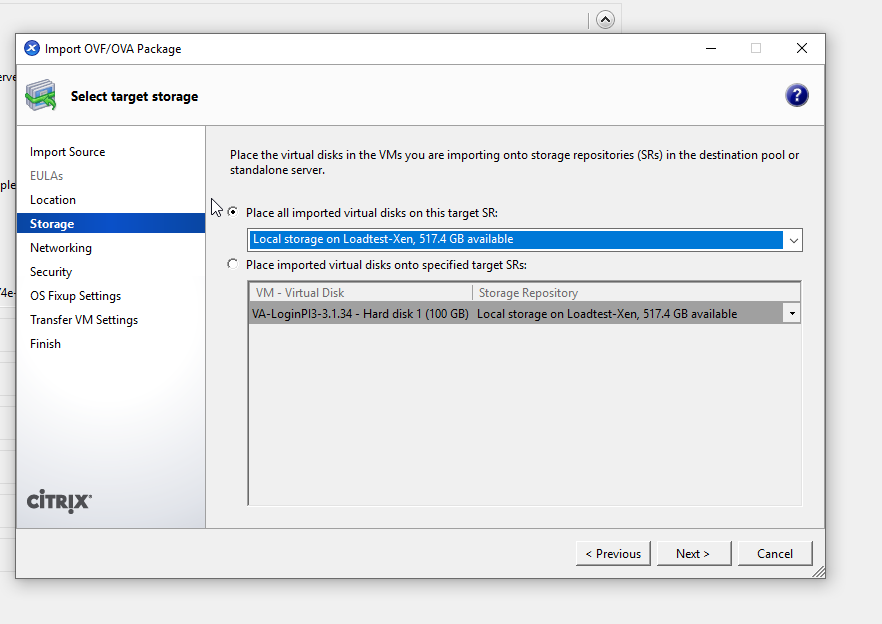Viewport: 882px width, 624px height.
Task: Go to the Networking step
Action: coord(61,248)
